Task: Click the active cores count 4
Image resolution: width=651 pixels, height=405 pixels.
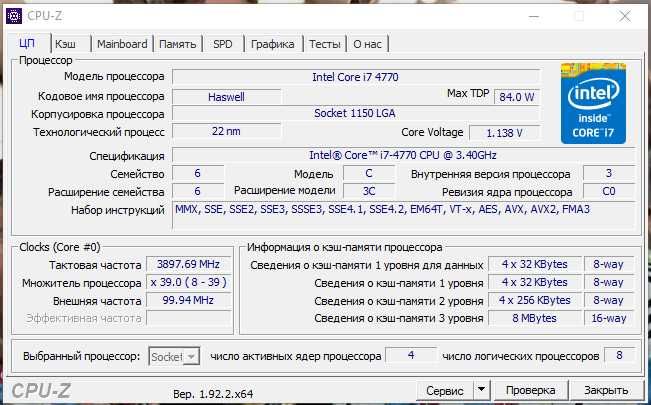Action: pos(411,356)
